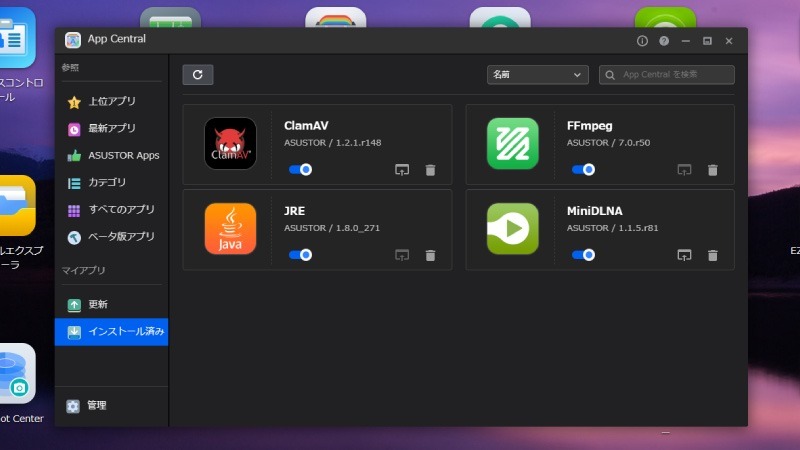
Task: Switch off the MiniDLNA toggle
Action: click(583, 255)
